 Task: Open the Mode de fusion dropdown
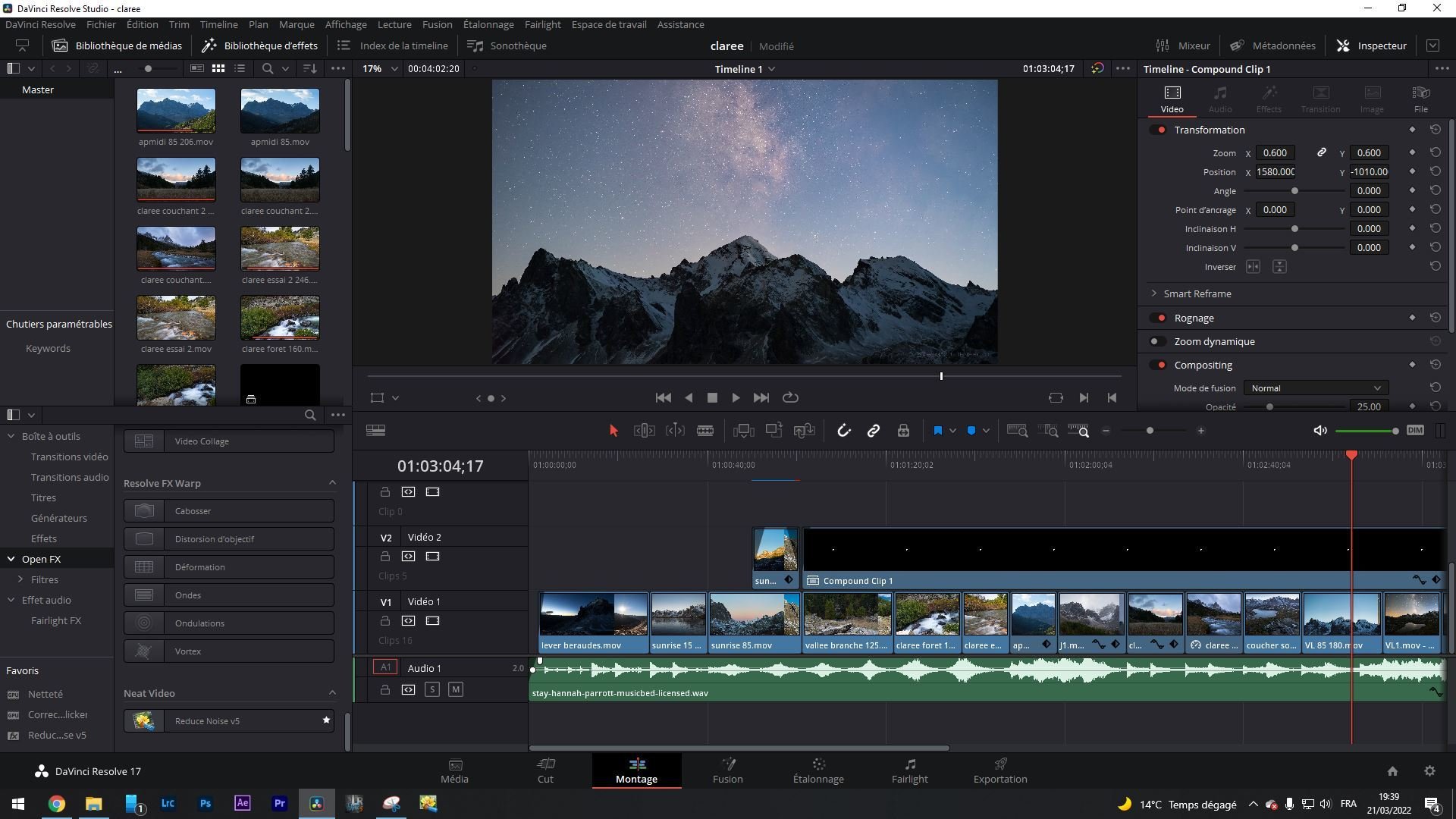1315,388
